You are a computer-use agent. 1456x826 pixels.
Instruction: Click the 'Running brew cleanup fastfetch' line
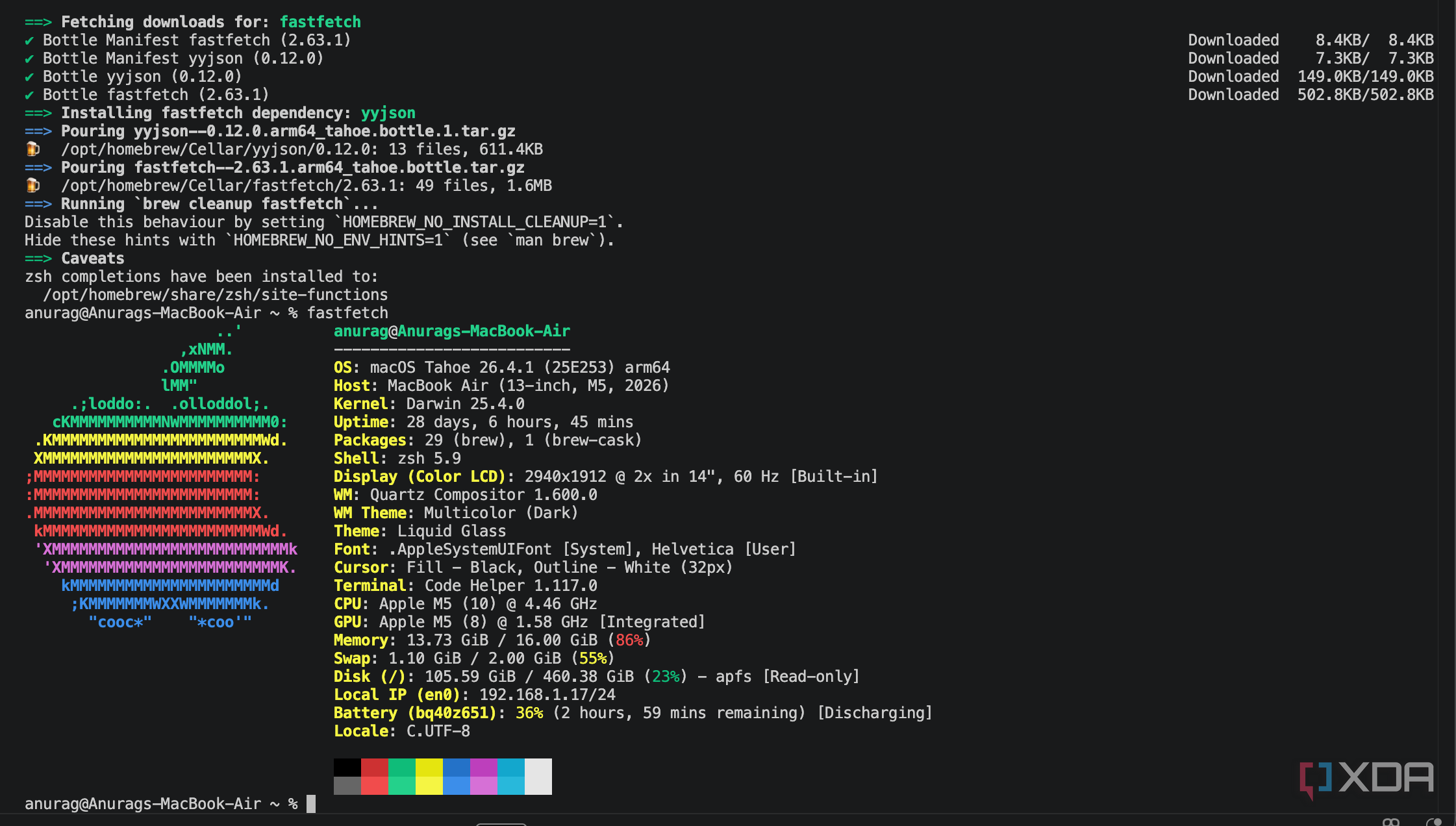coord(220,204)
